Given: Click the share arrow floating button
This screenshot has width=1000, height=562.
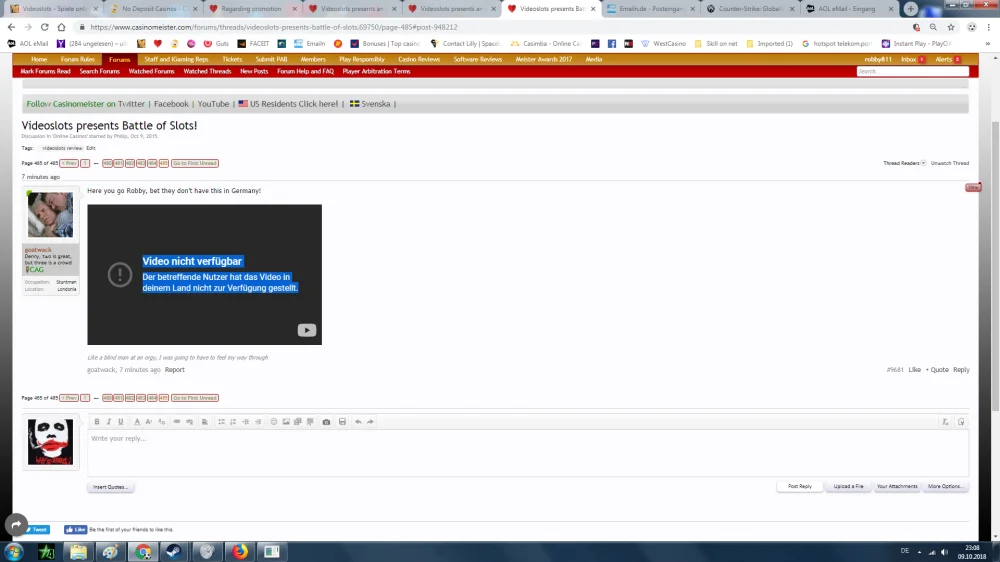Looking at the screenshot, I should 17,525.
